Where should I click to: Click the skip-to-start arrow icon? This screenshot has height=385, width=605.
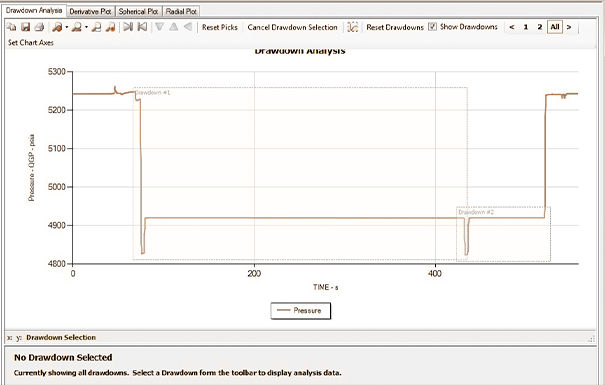coord(142,27)
